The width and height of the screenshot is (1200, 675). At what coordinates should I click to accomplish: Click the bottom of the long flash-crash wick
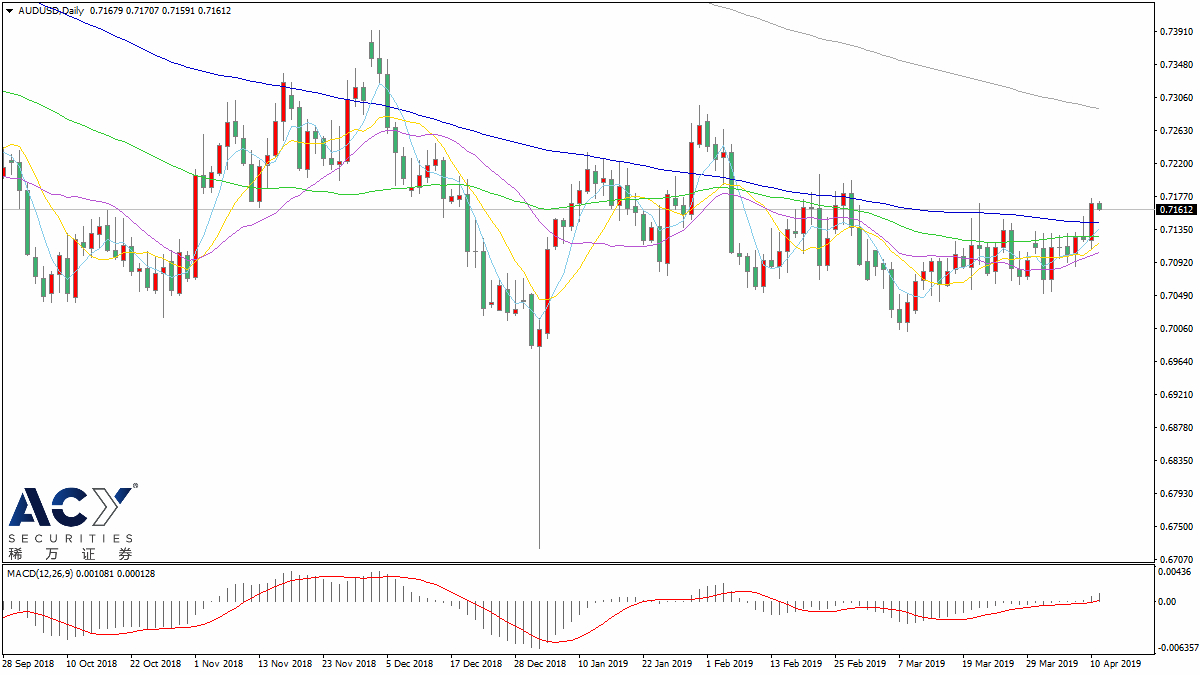pos(540,546)
